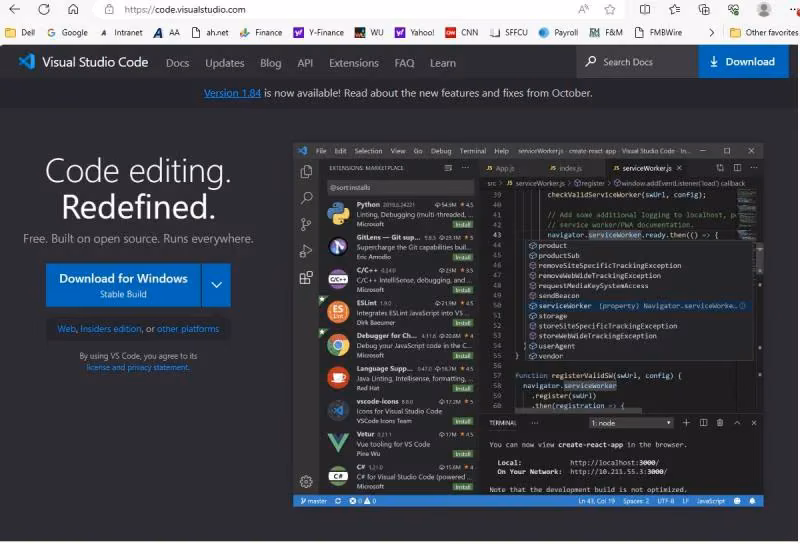800x544 pixels.
Task: Click GitLens extension icon
Action: pos(338,246)
